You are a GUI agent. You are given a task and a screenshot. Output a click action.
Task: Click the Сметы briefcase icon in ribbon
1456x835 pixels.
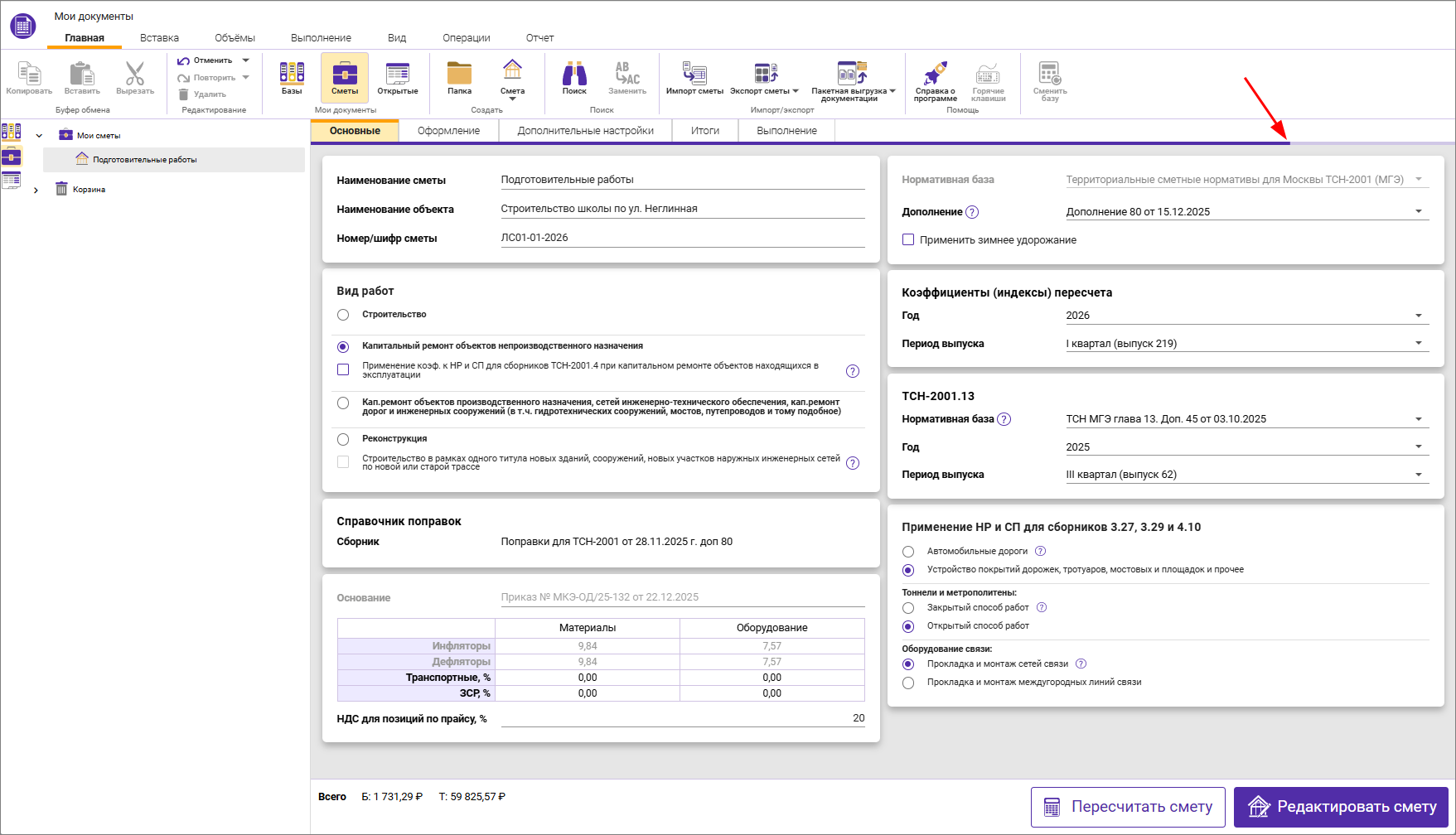click(345, 77)
